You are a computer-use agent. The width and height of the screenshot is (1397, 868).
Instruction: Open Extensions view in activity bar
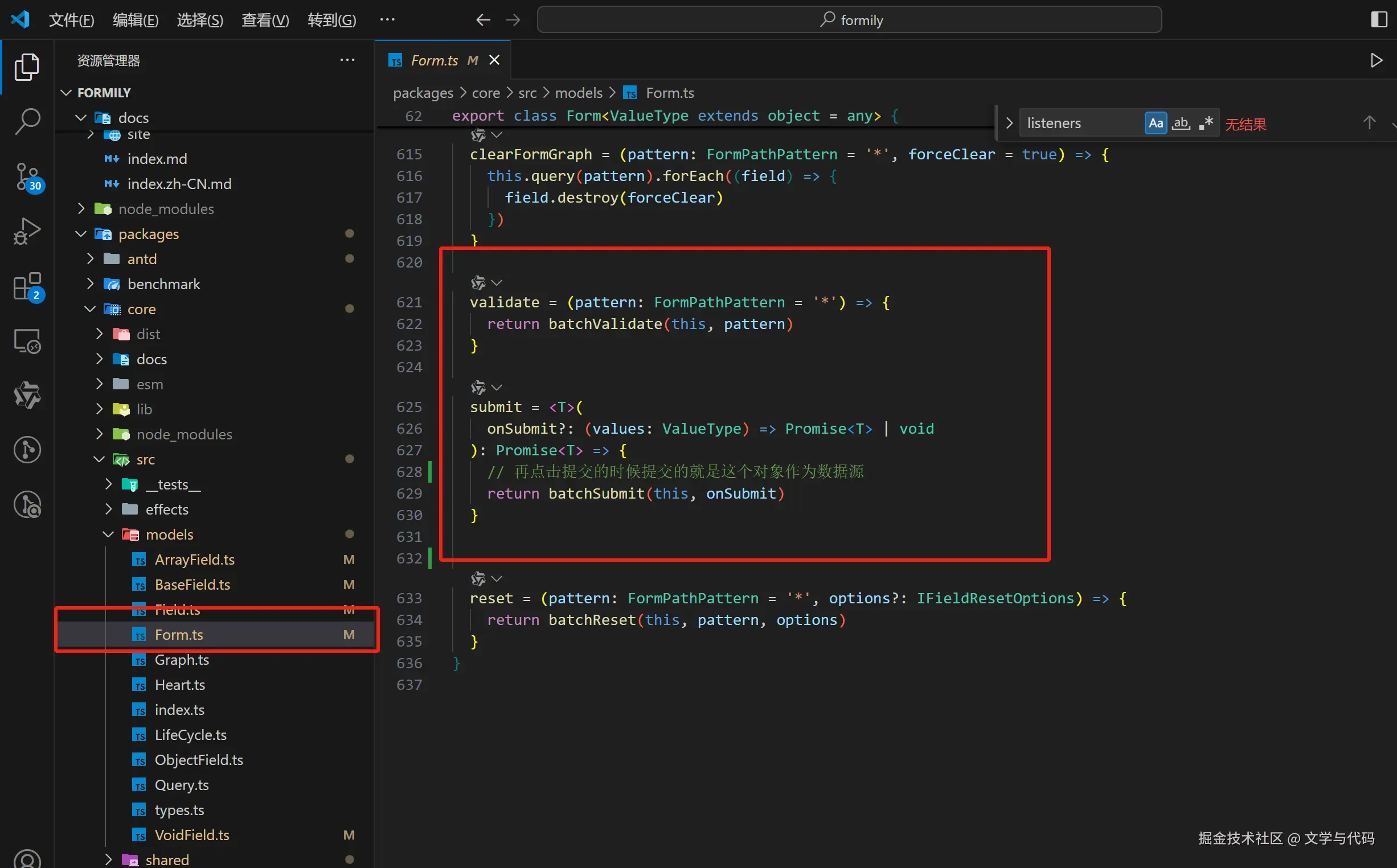point(27,286)
